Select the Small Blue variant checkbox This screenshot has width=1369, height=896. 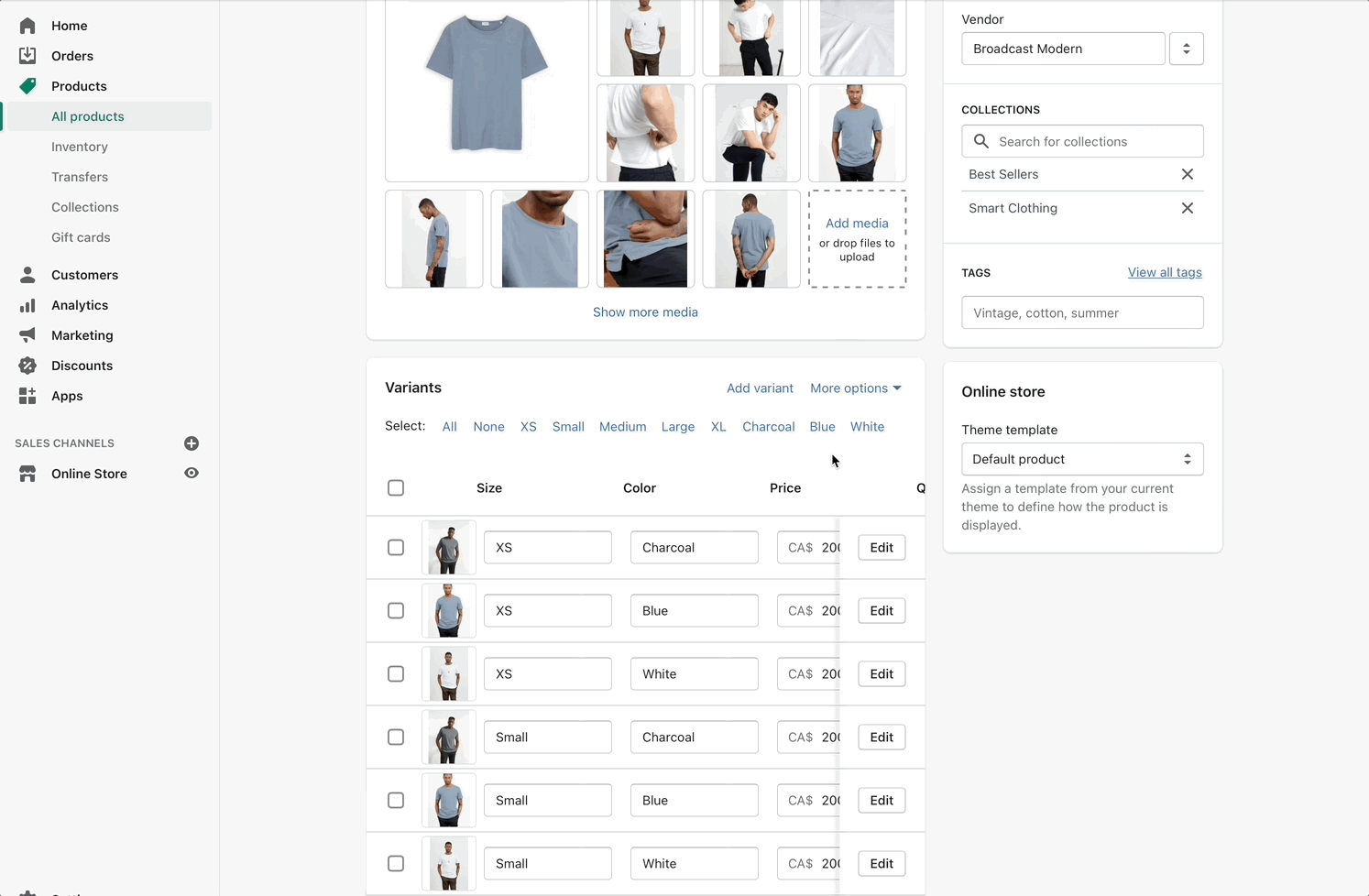(x=396, y=801)
